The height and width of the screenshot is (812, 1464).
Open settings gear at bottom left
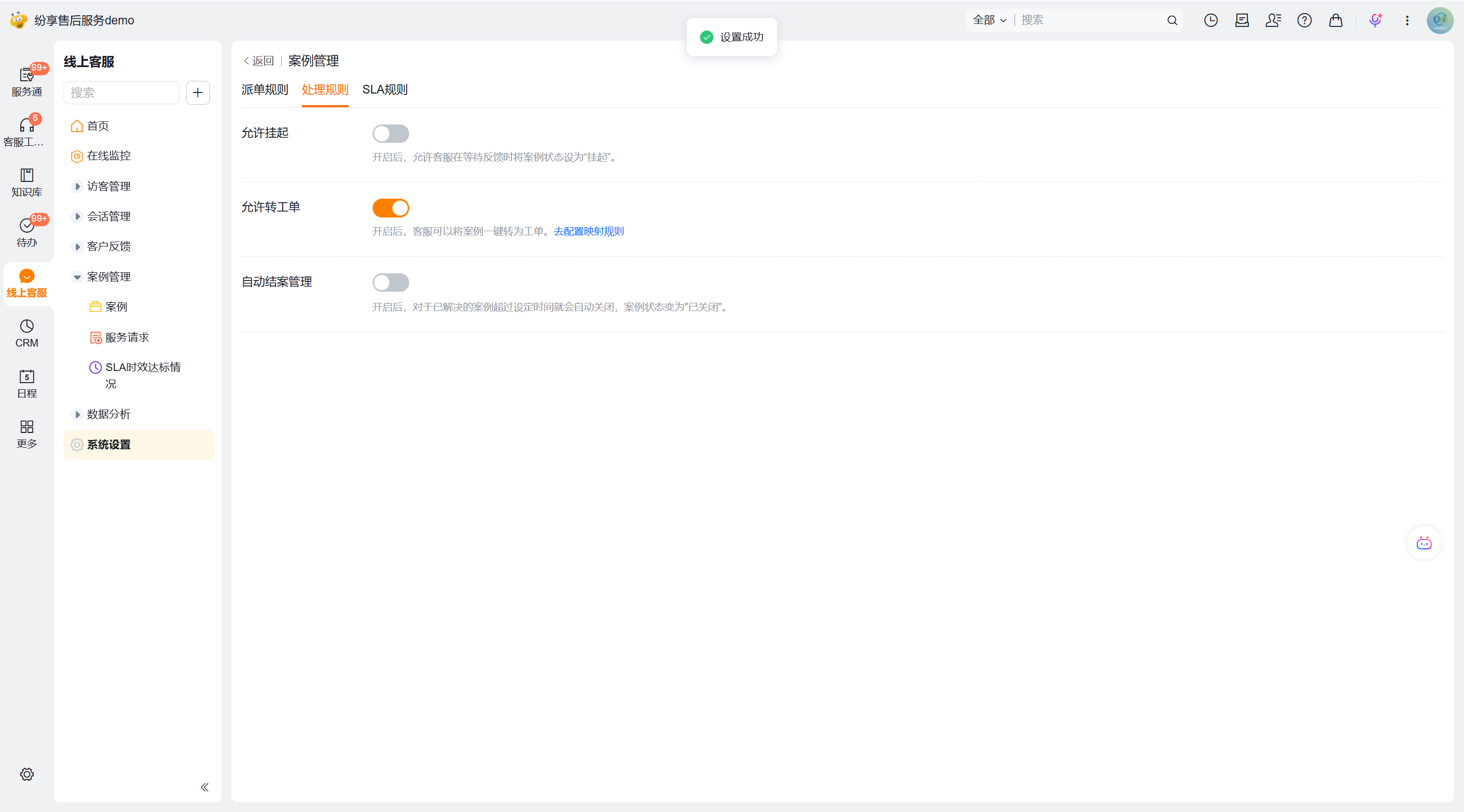click(x=27, y=774)
